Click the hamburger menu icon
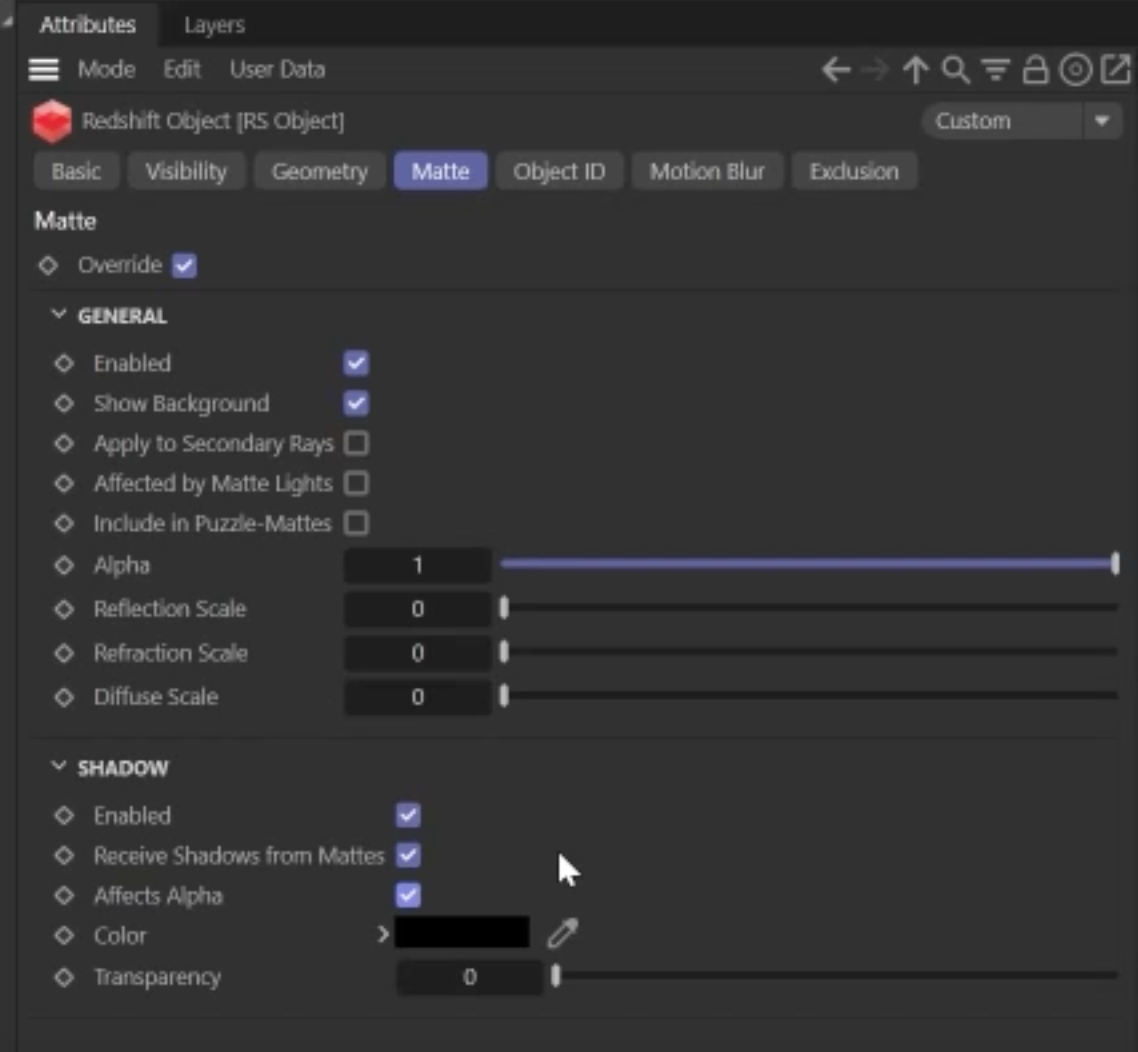1138x1052 pixels. pos(43,70)
